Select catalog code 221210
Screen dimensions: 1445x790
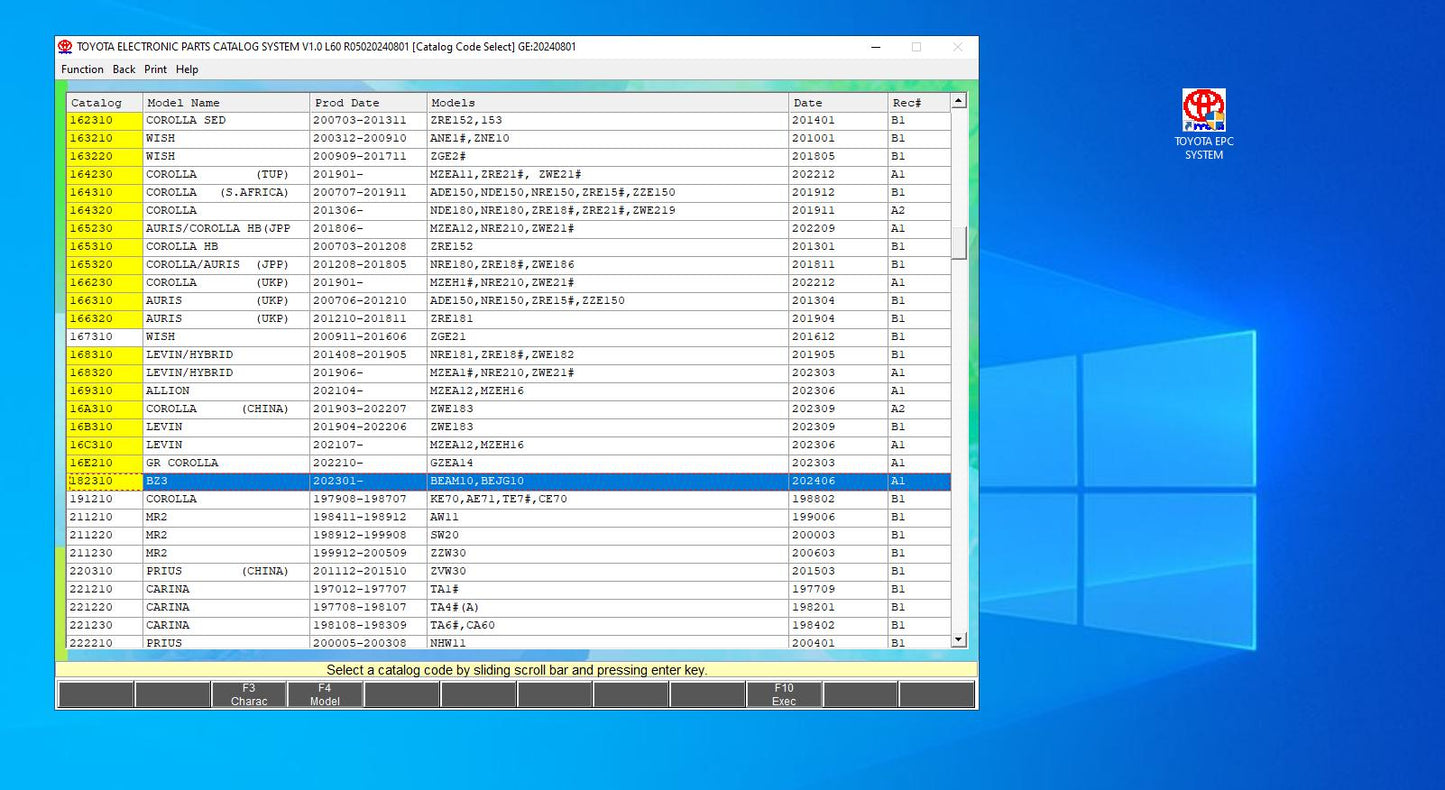pos(104,589)
